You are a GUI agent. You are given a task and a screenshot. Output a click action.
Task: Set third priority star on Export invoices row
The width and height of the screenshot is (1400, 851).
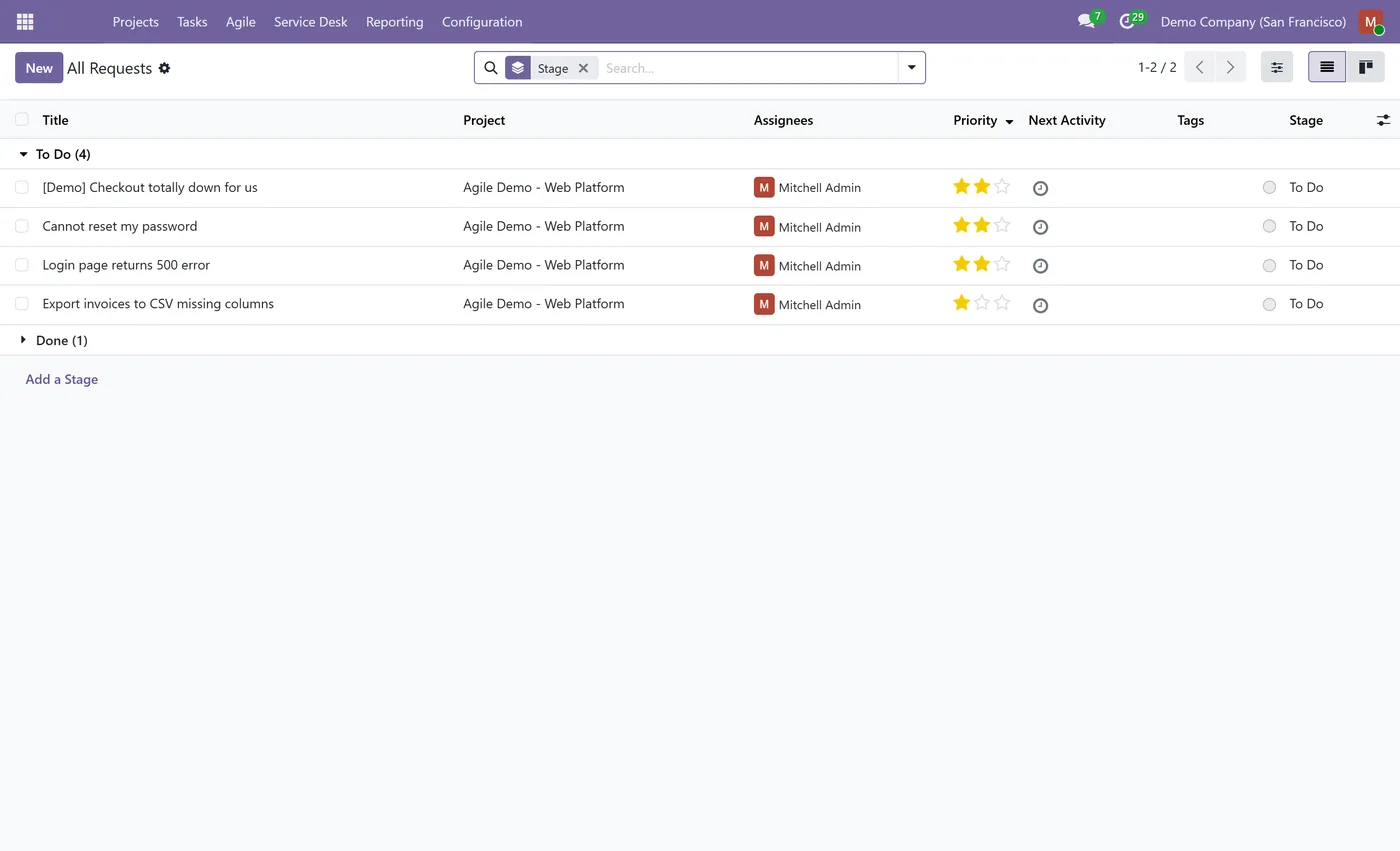coord(1002,303)
